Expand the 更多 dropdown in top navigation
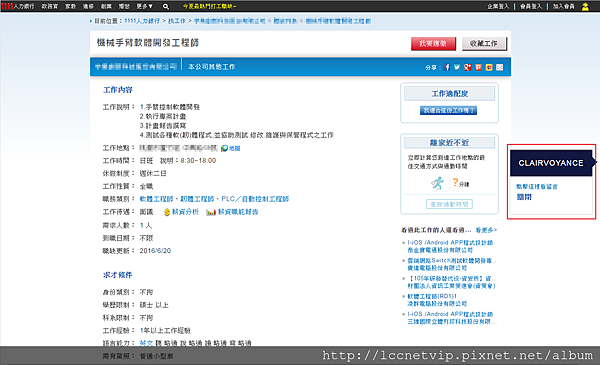This screenshot has height=365, width=600. [145, 6]
